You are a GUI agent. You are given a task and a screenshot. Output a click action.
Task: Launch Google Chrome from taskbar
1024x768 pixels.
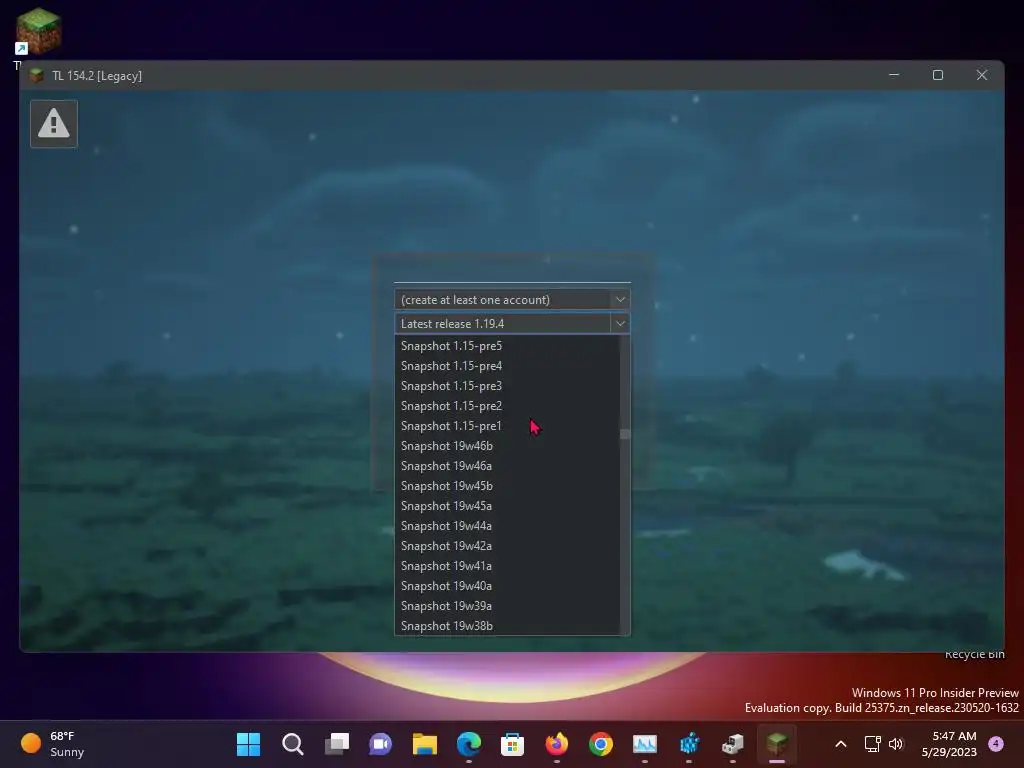601,744
